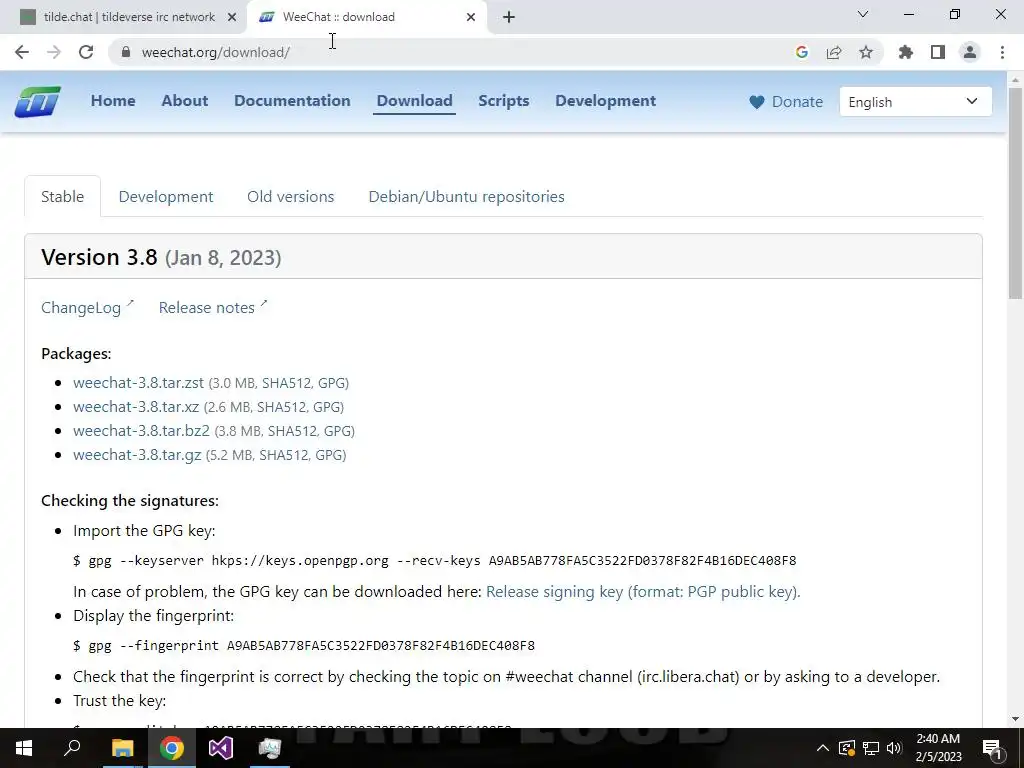The width and height of the screenshot is (1024, 768).
Task: Open the Release signing key link
Action: coord(643,592)
